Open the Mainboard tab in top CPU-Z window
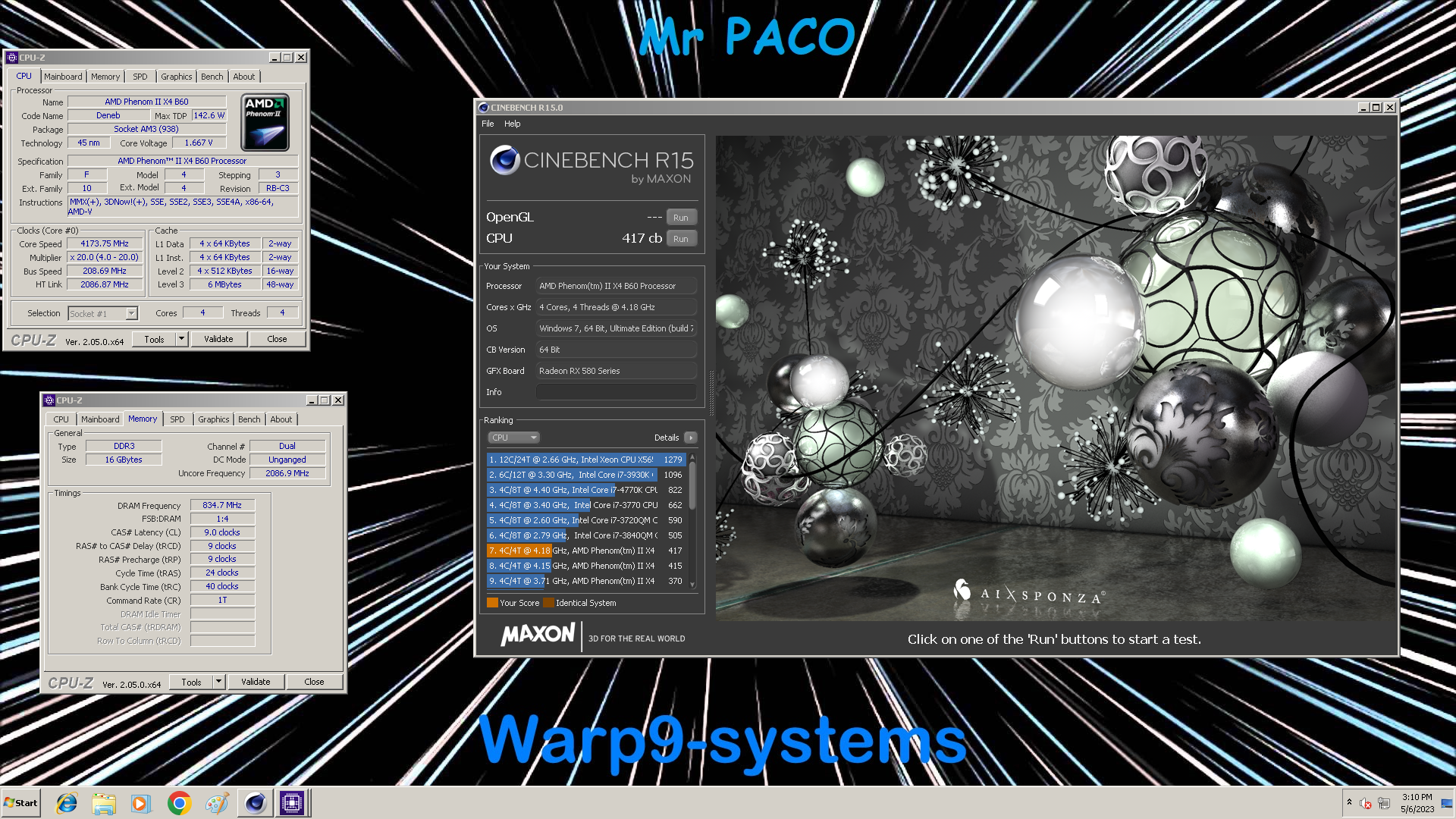The image size is (1456, 819). pyautogui.click(x=63, y=77)
